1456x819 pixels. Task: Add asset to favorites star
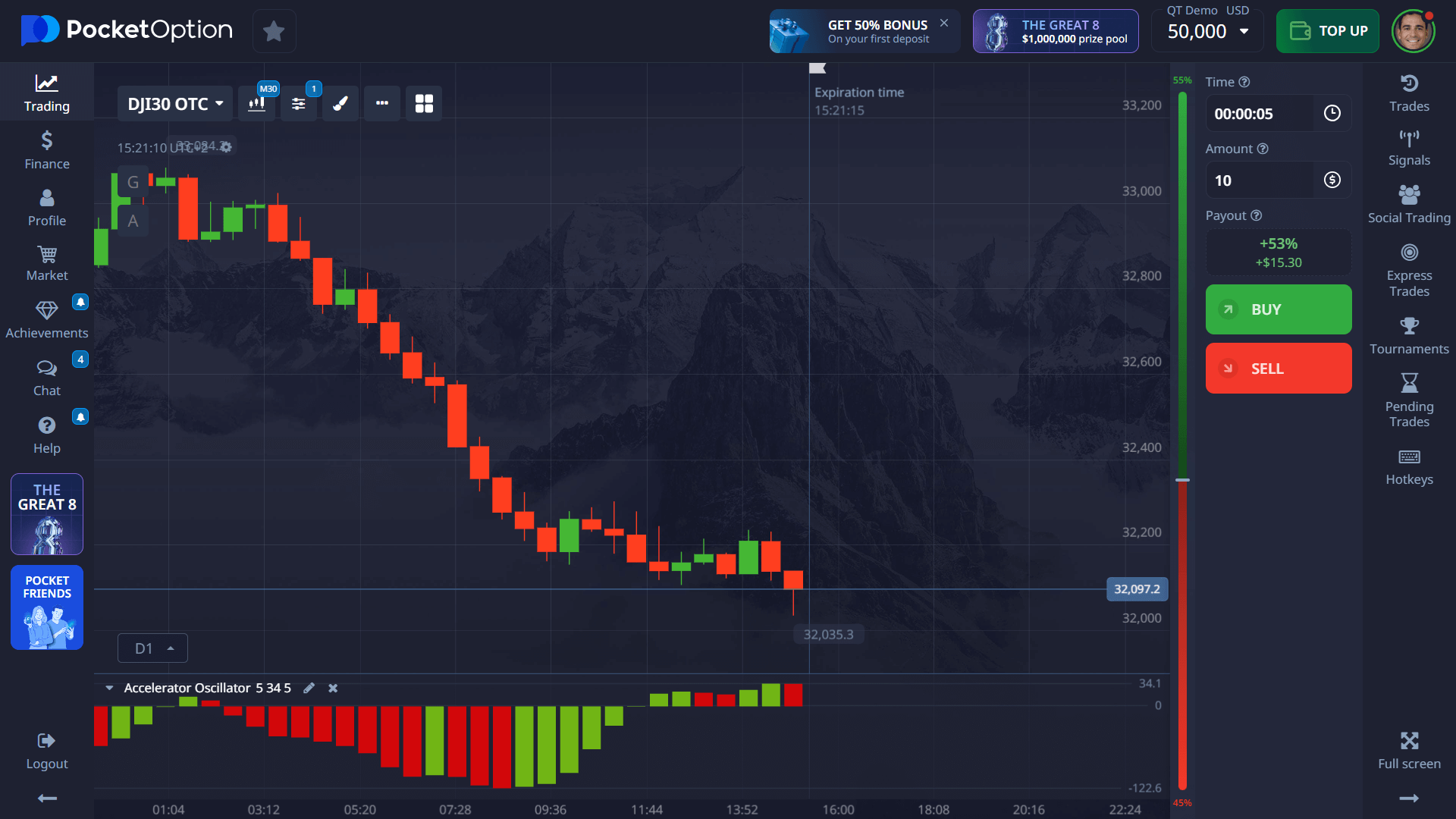coord(274,31)
